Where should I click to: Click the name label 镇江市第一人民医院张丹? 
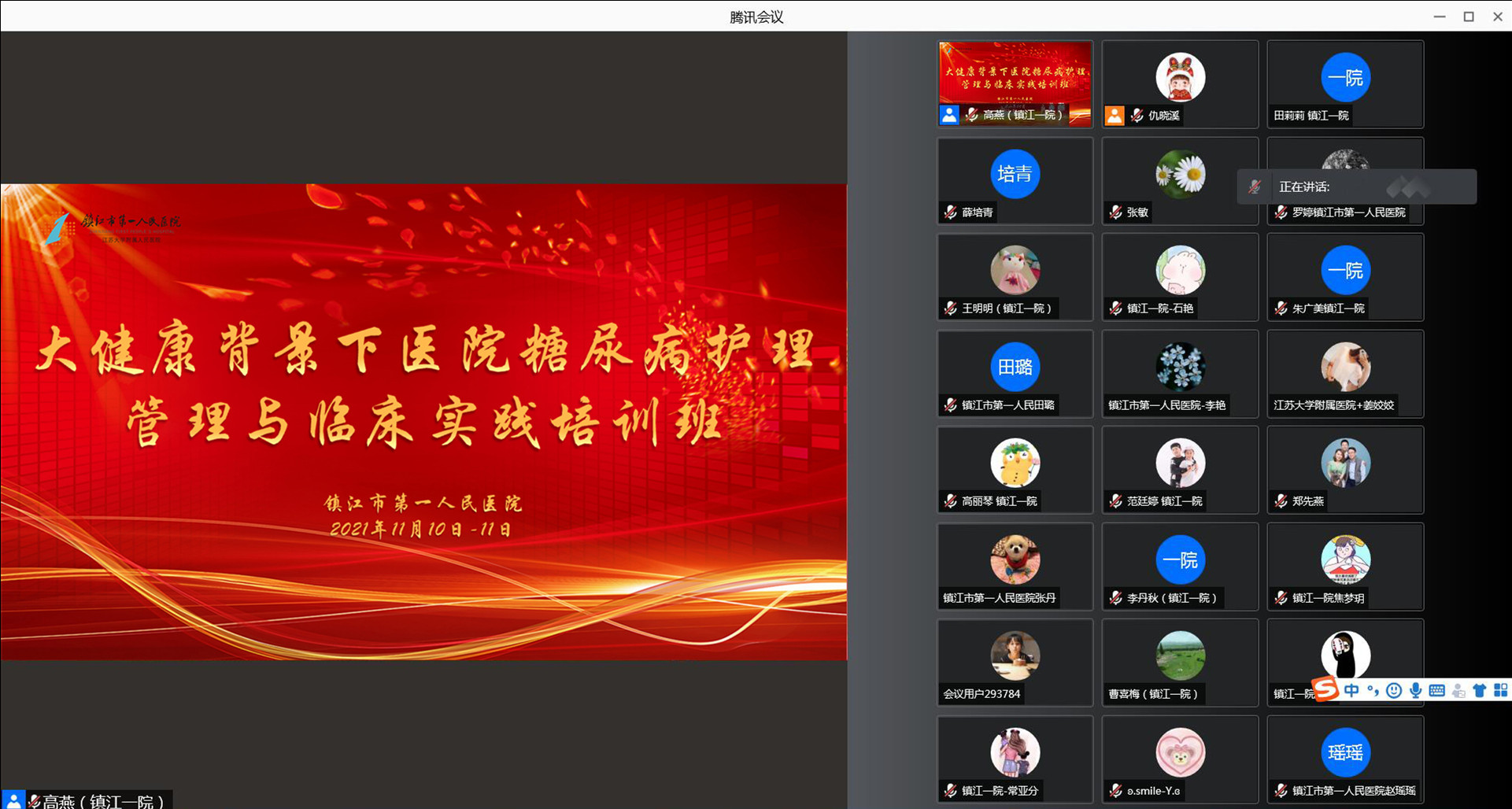pos(1000,598)
